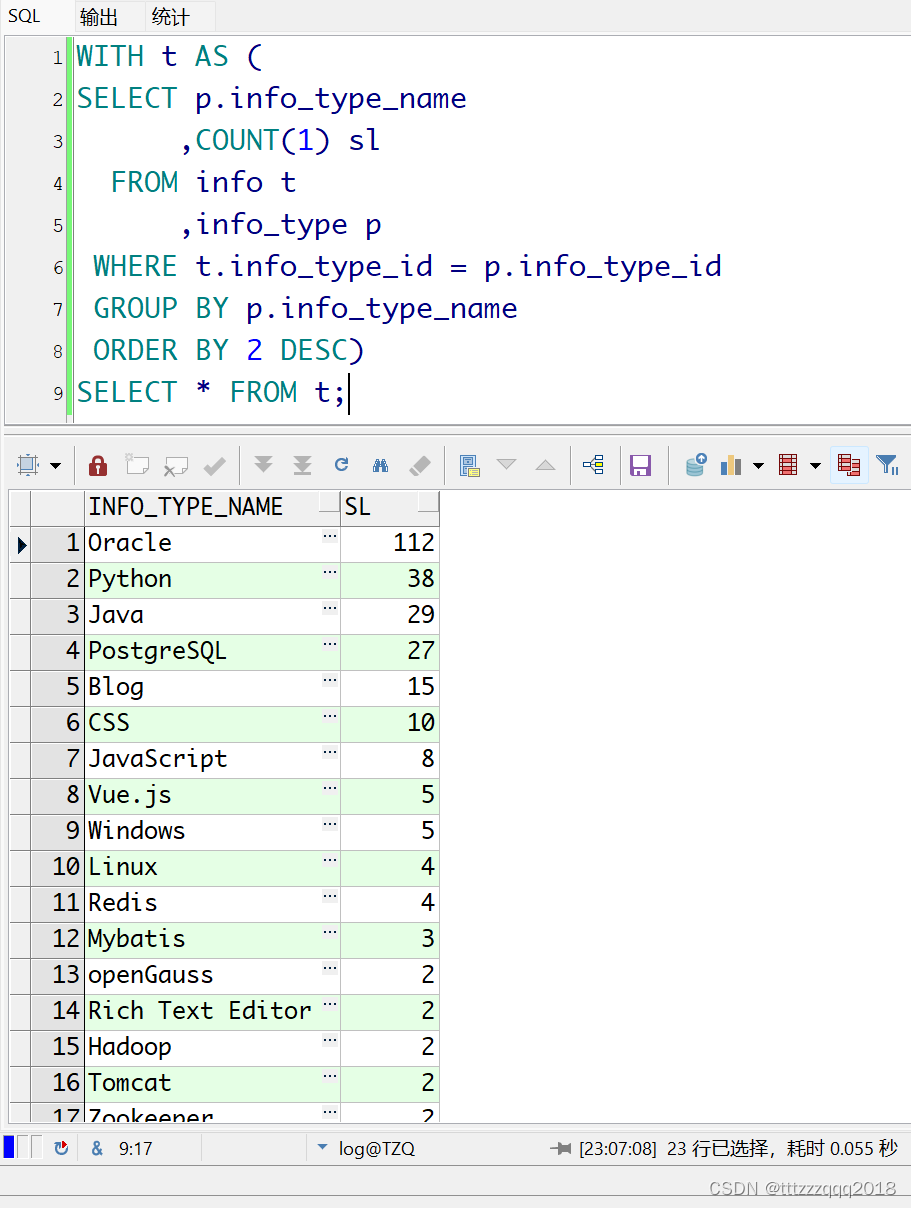The height and width of the screenshot is (1208, 911).
Task: Select the Blog cell
Action: (x=212, y=687)
